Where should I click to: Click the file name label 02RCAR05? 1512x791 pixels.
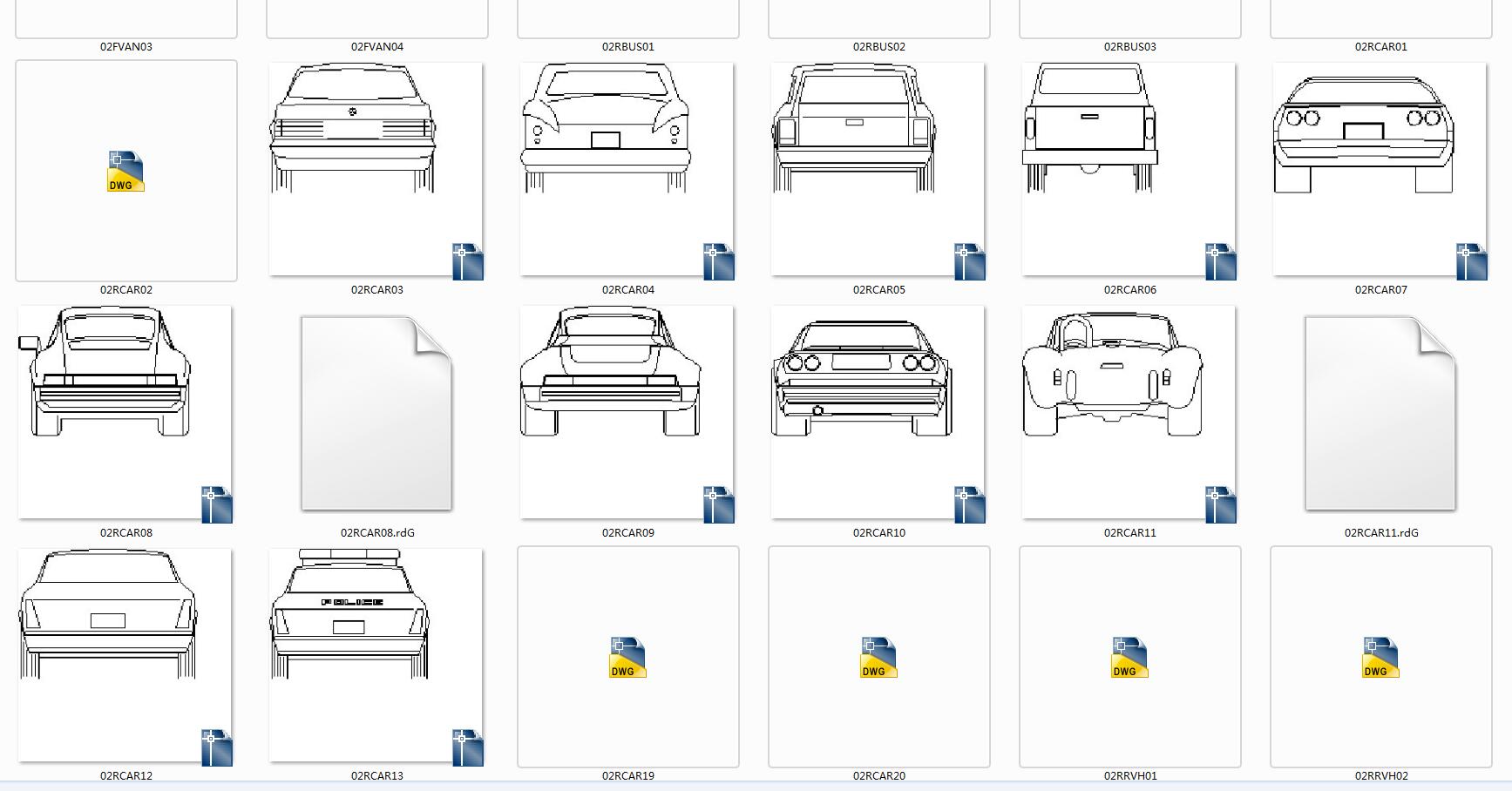coord(879,290)
